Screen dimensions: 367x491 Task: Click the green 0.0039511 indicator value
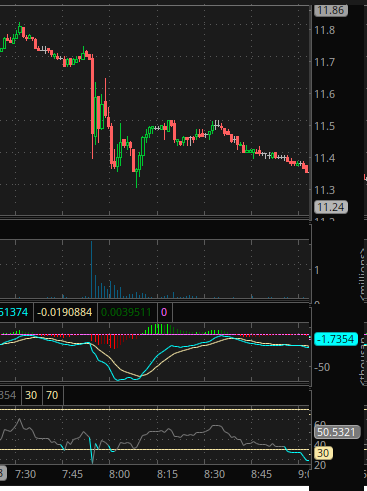click(x=126, y=312)
